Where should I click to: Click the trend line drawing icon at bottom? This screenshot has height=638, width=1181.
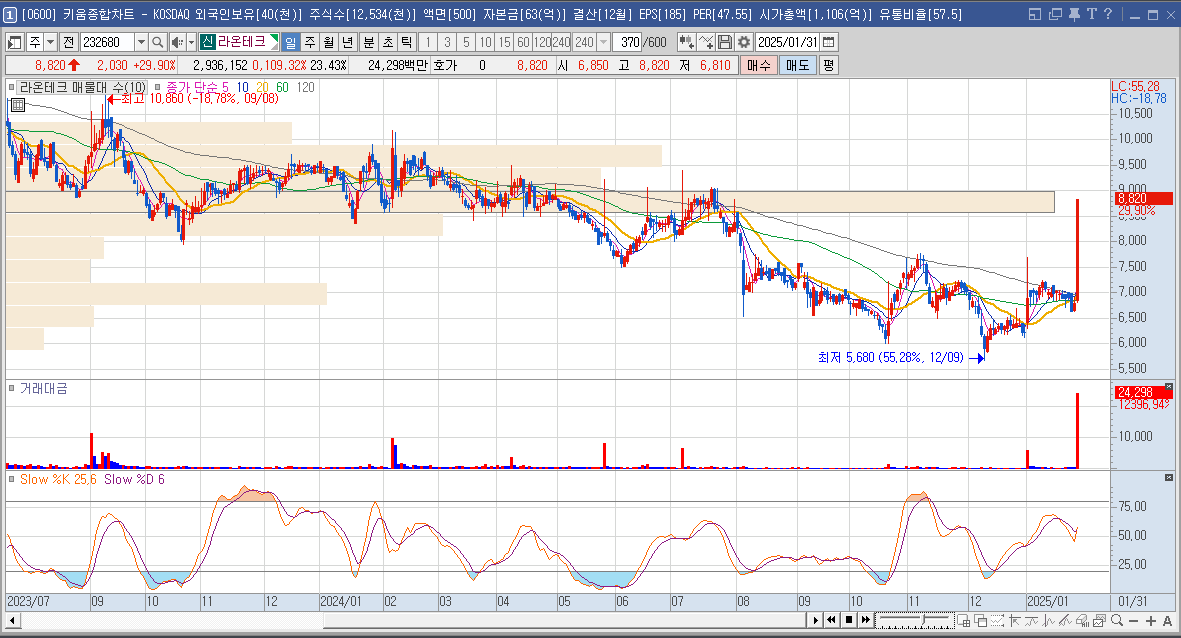point(1066,621)
